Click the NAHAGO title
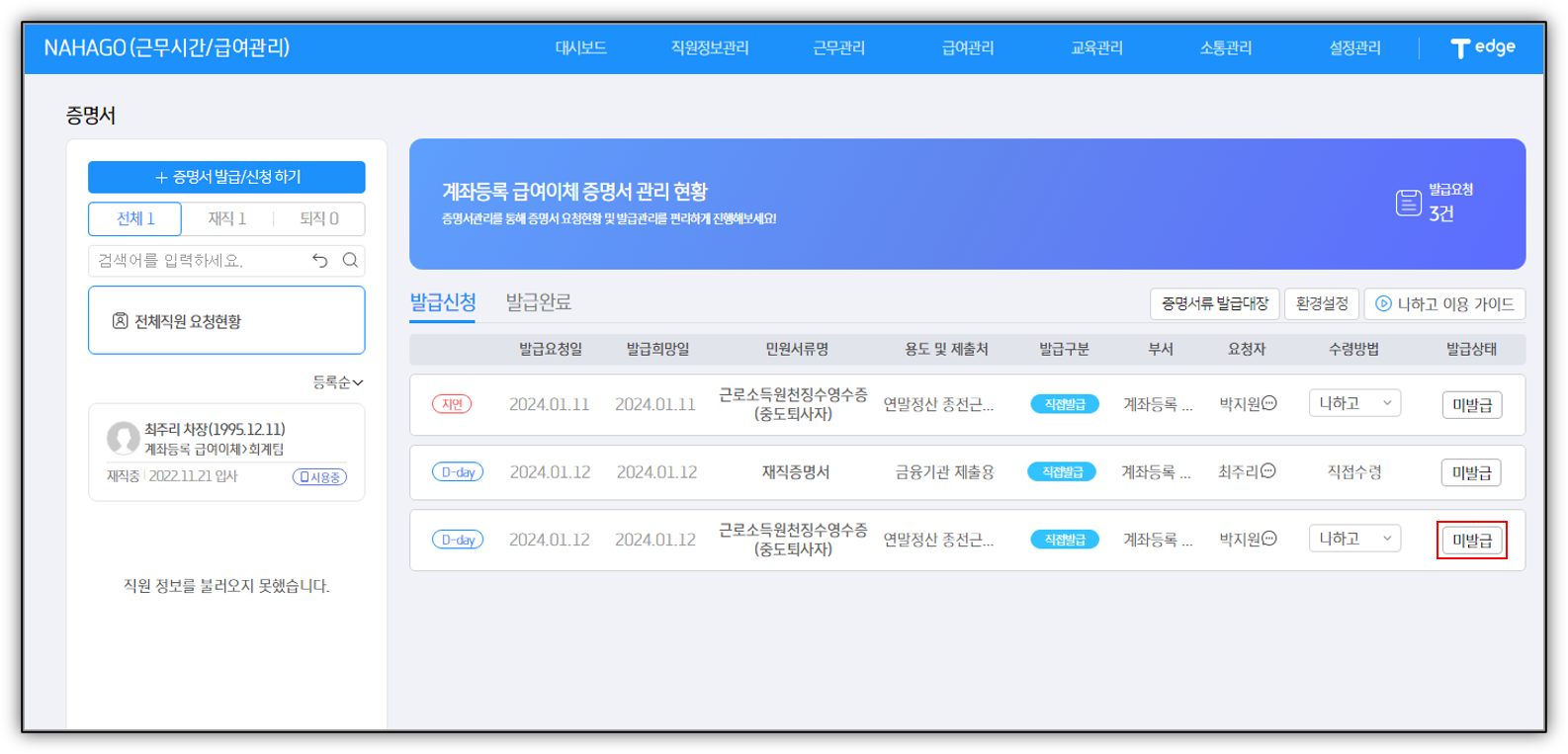Viewport: 1568px width, 754px height. pos(166,47)
